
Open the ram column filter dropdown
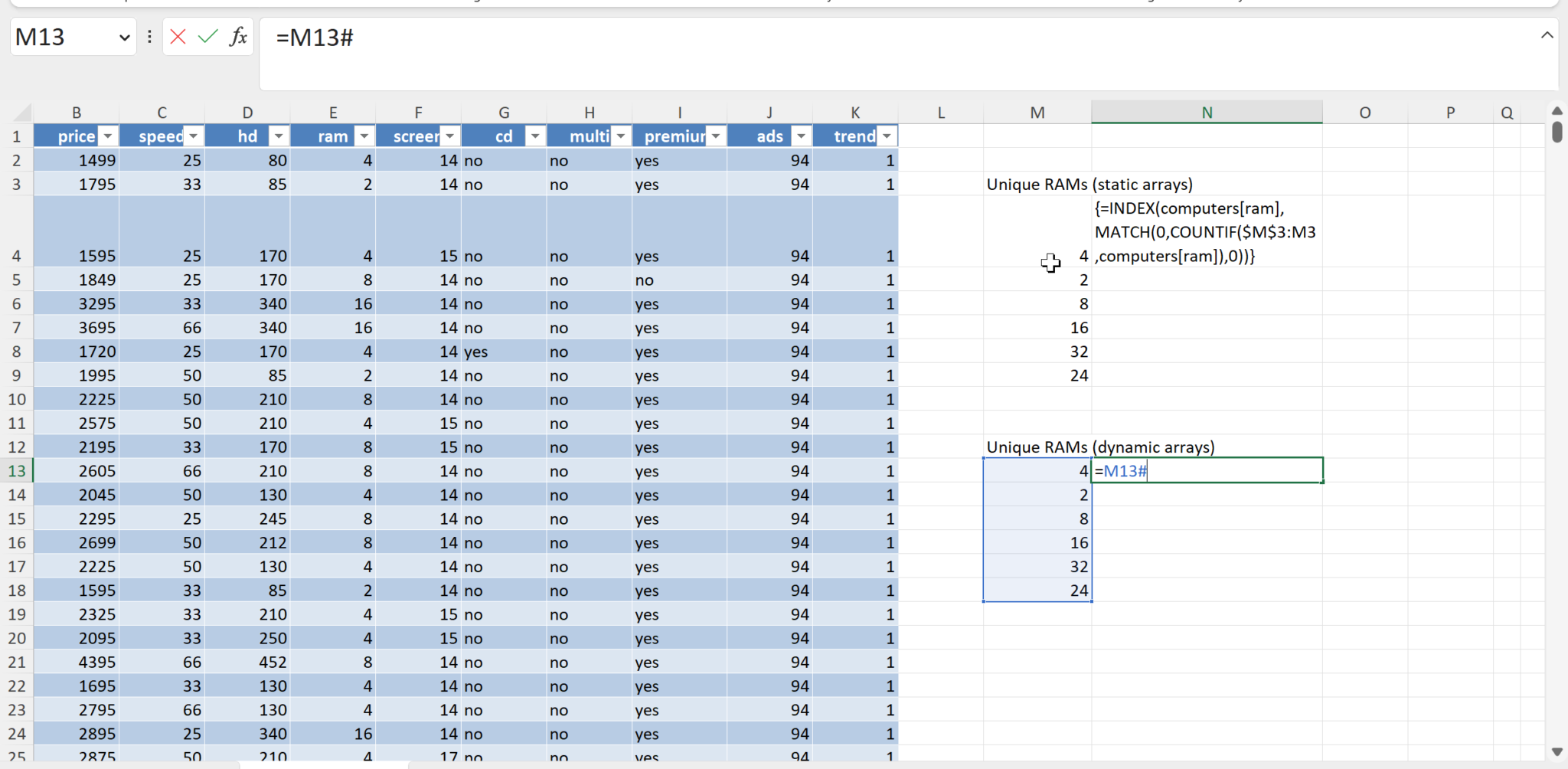coord(364,136)
